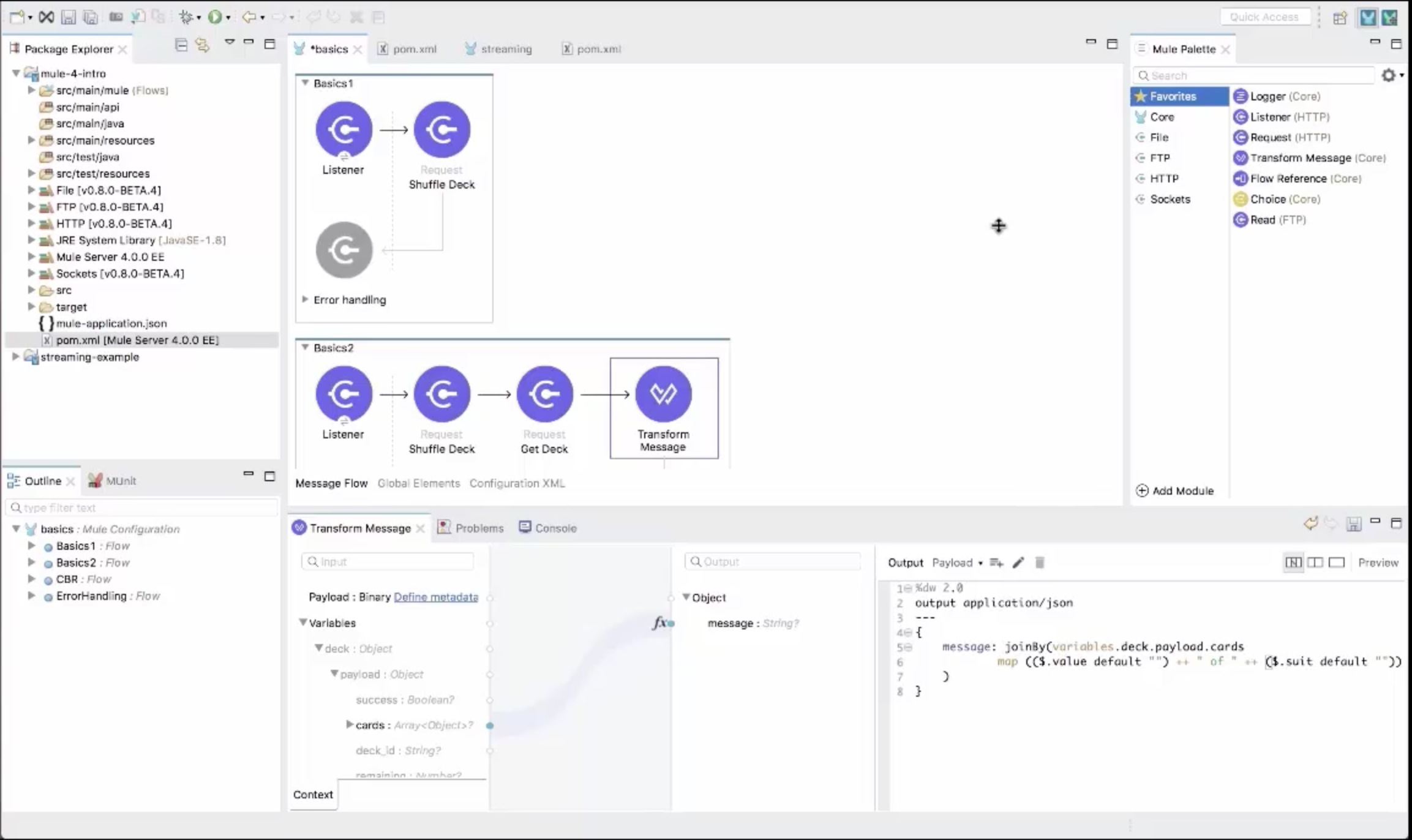Pick Choice (Core) in the palette favorites

pyautogui.click(x=1285, y=199)
